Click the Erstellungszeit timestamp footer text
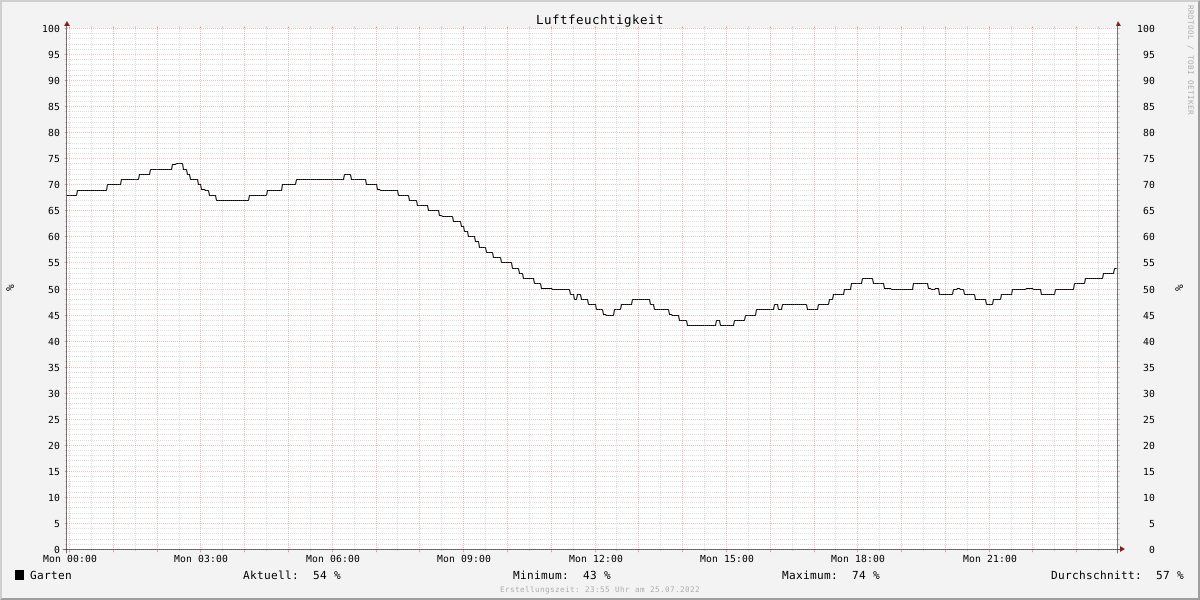Viewport: 1200px width, 600px height. 600,590
